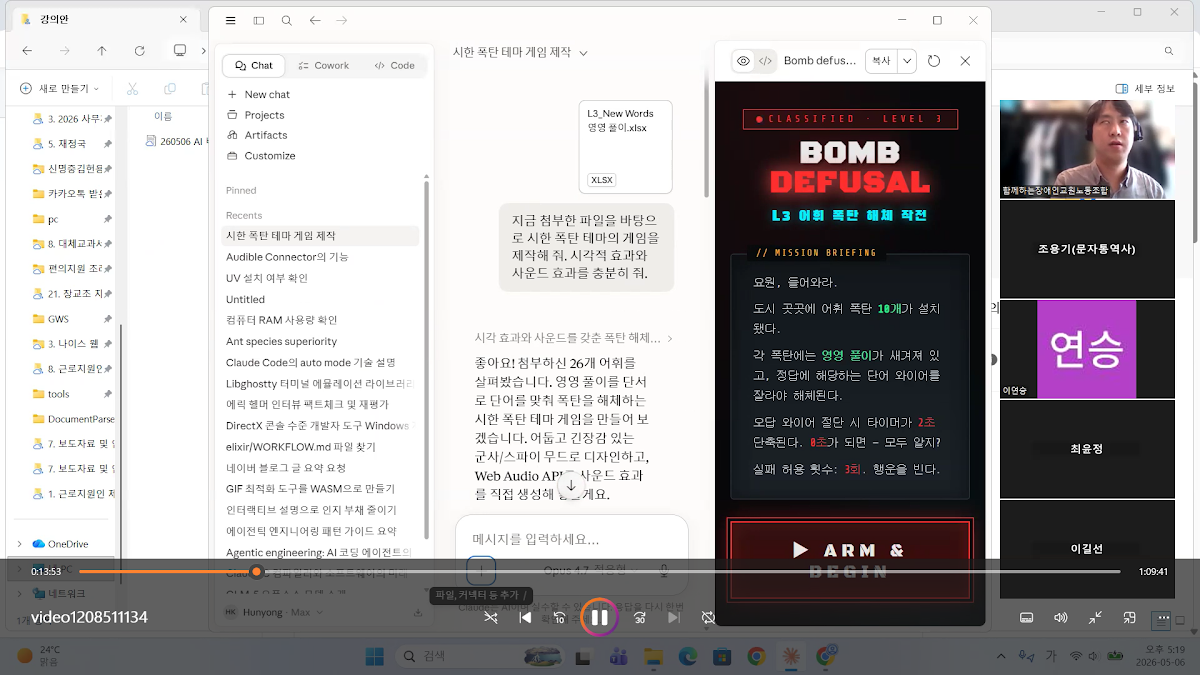Click the search magnifier icon in Claude header

tap(287, 20)
